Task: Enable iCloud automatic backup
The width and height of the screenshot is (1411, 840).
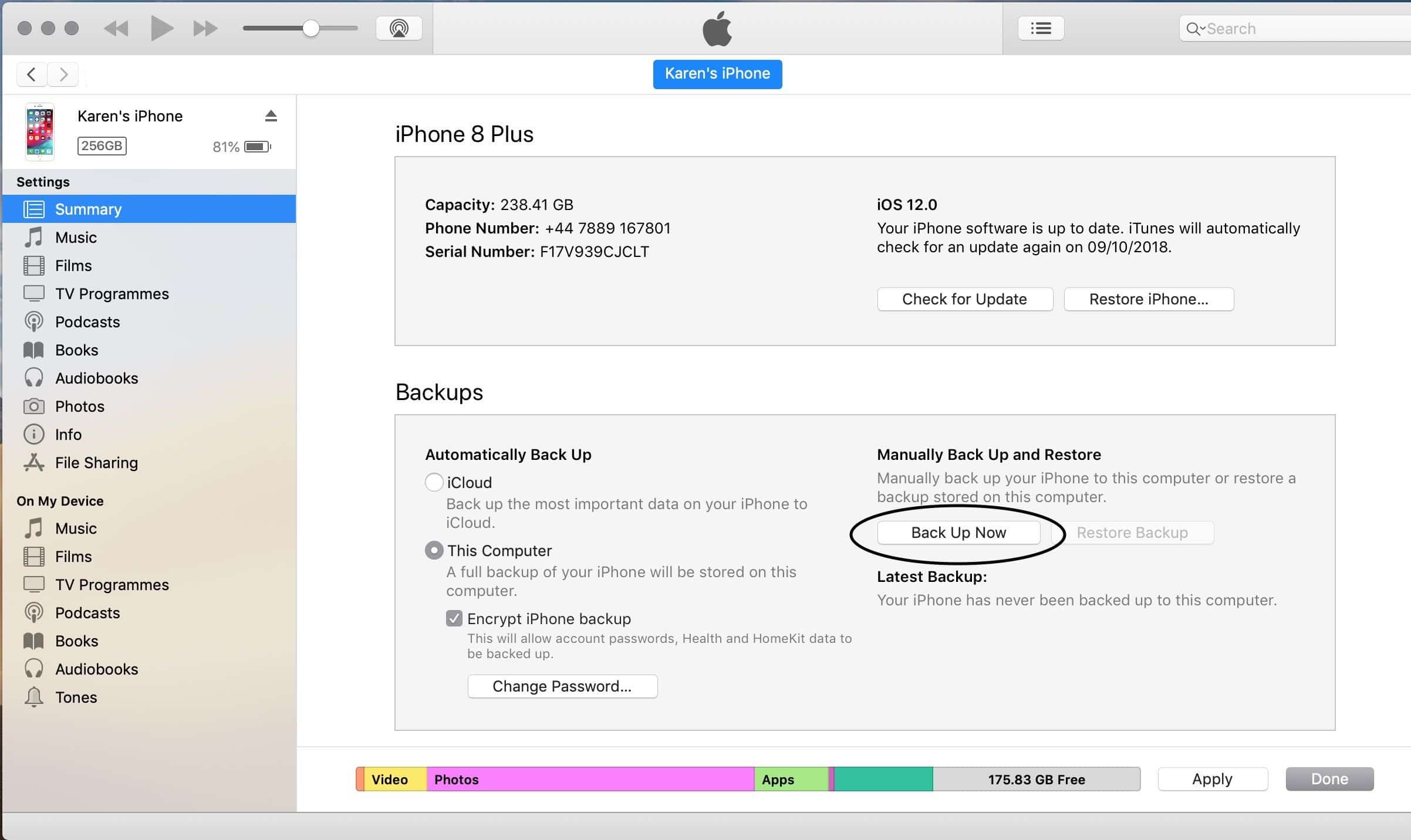Action: (x=432, y=483)
